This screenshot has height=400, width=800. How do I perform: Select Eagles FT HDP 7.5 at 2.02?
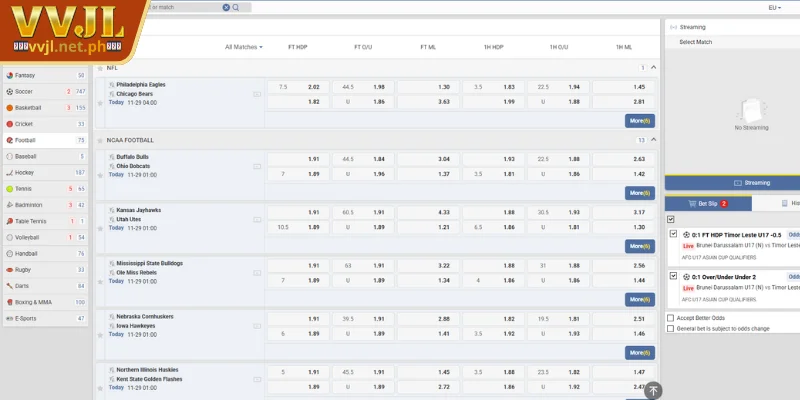[298, 87]
